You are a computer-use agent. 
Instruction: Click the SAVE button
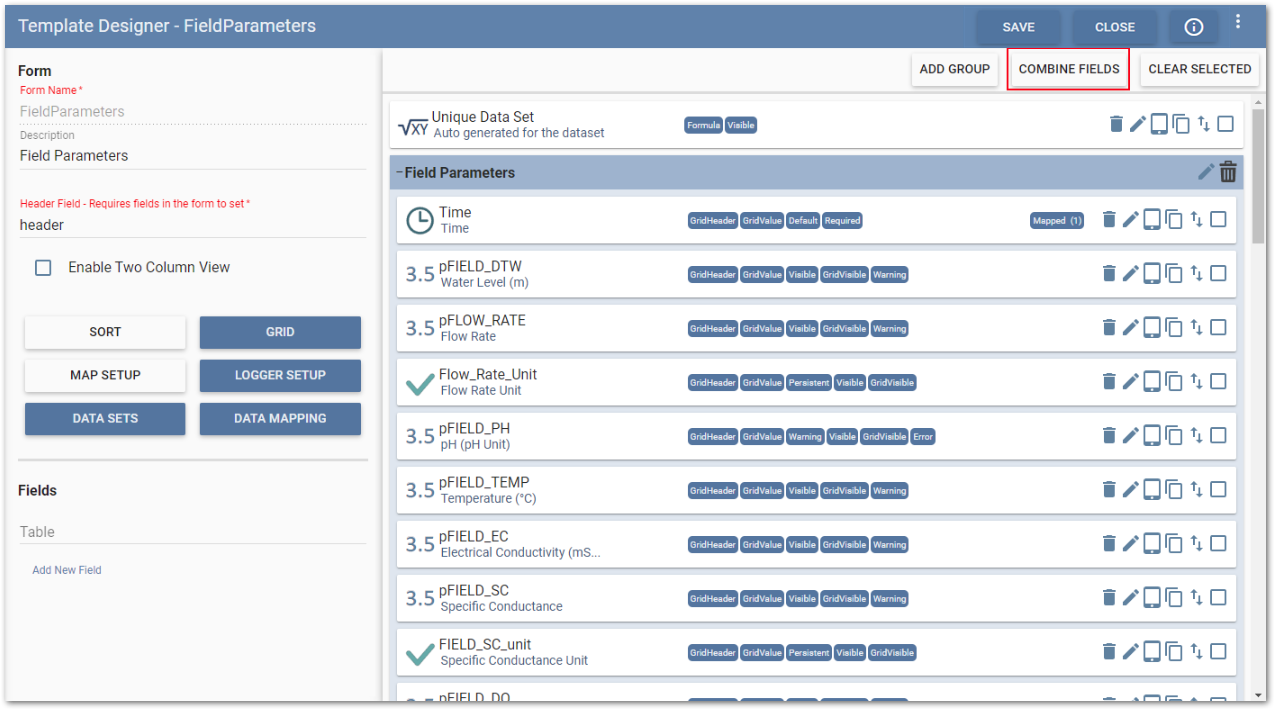(x=1019, y=27)
